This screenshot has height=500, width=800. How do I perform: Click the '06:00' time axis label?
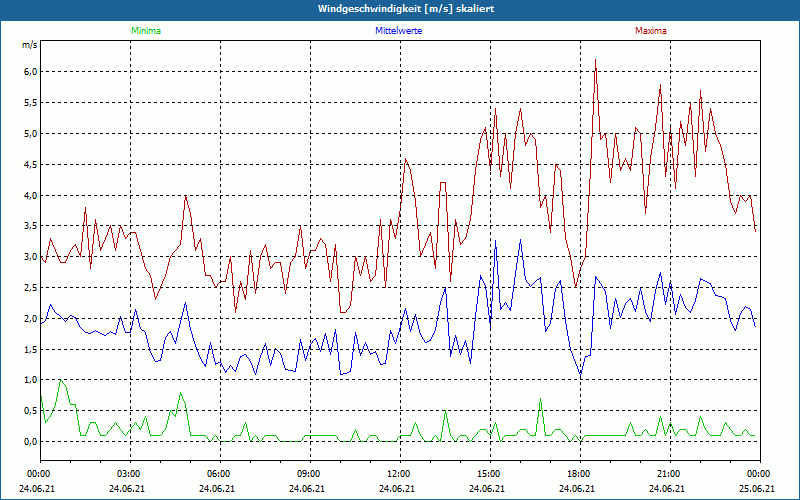click(218, 474)
